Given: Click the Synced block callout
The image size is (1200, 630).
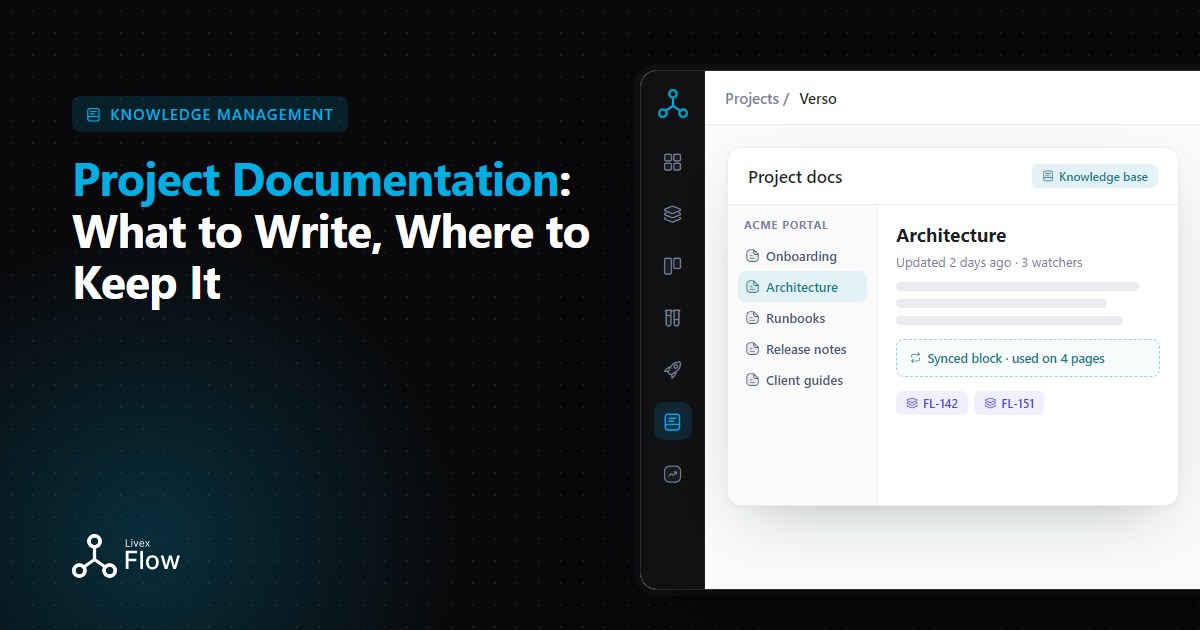Looking at the screenshot, I should (x=1028, y=358).
